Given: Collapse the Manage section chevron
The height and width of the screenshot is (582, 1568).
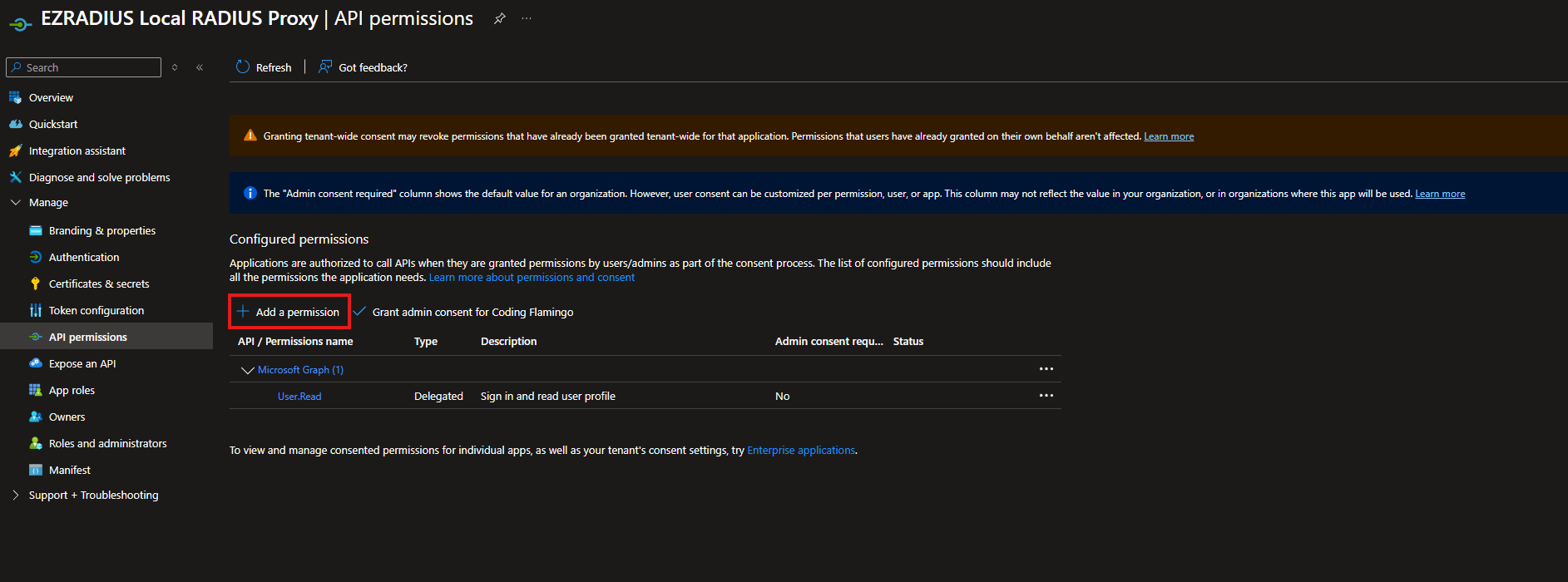Looking at the screenshot, I should [x=16, y=202].
